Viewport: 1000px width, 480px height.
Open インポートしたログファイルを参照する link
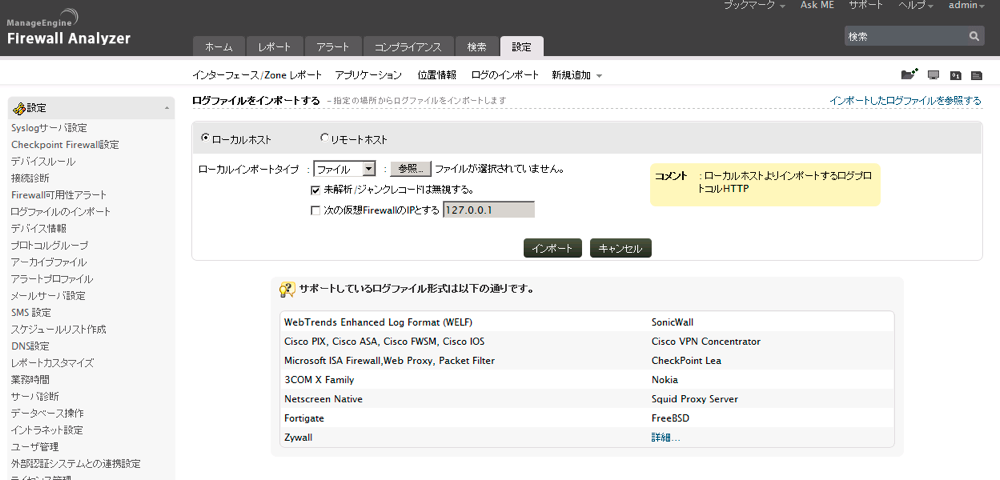coord(905,101)
